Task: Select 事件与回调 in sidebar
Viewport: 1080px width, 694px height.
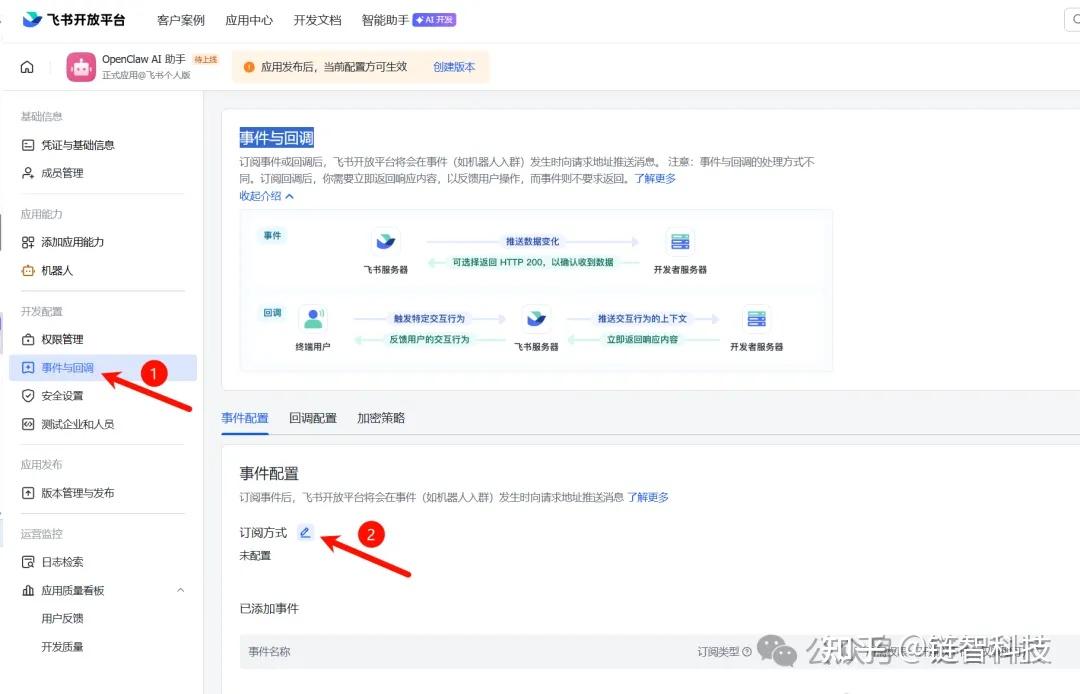Action: (x=103, y=368)
